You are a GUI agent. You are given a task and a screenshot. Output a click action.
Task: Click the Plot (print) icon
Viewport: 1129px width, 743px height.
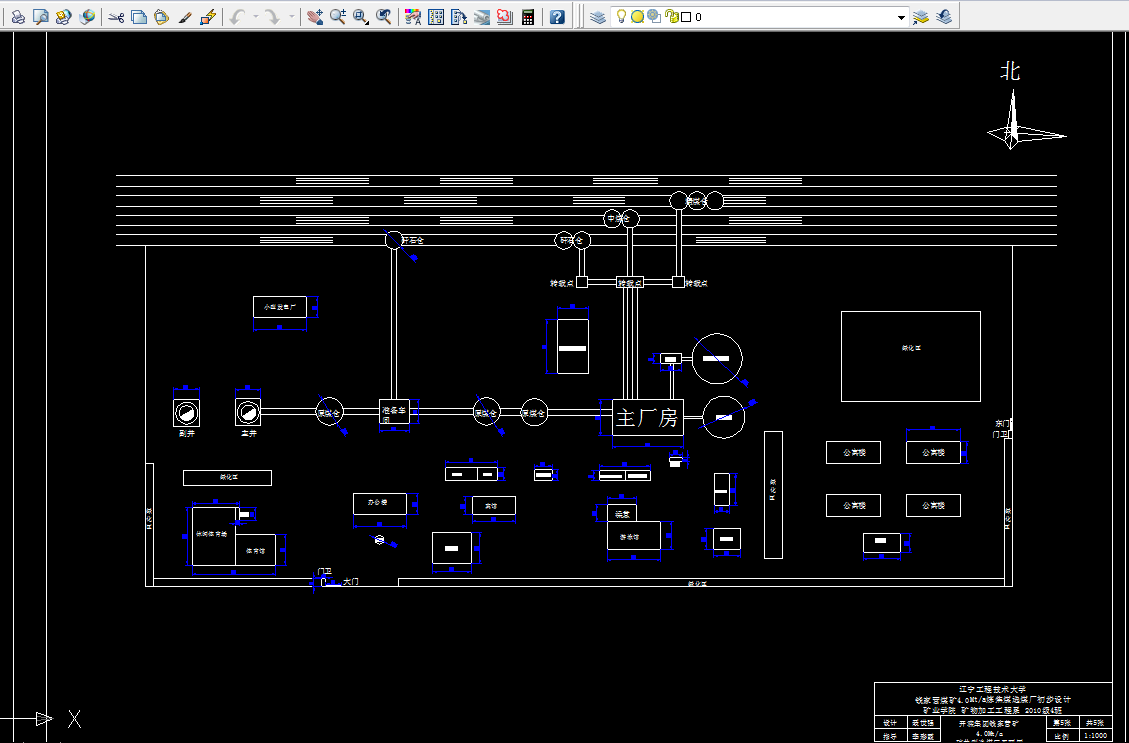(x=18, y=17)
